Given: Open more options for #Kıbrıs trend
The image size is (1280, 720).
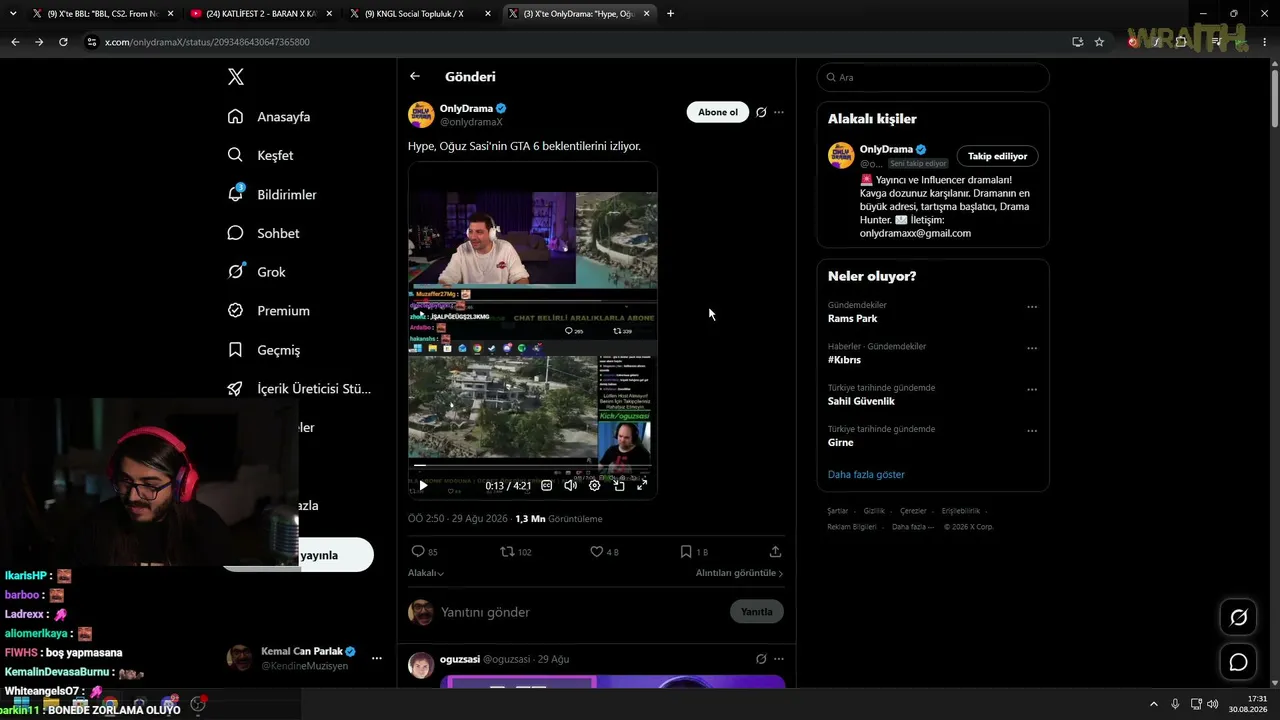Looking at the screenshot, I should click(1032, 348).
